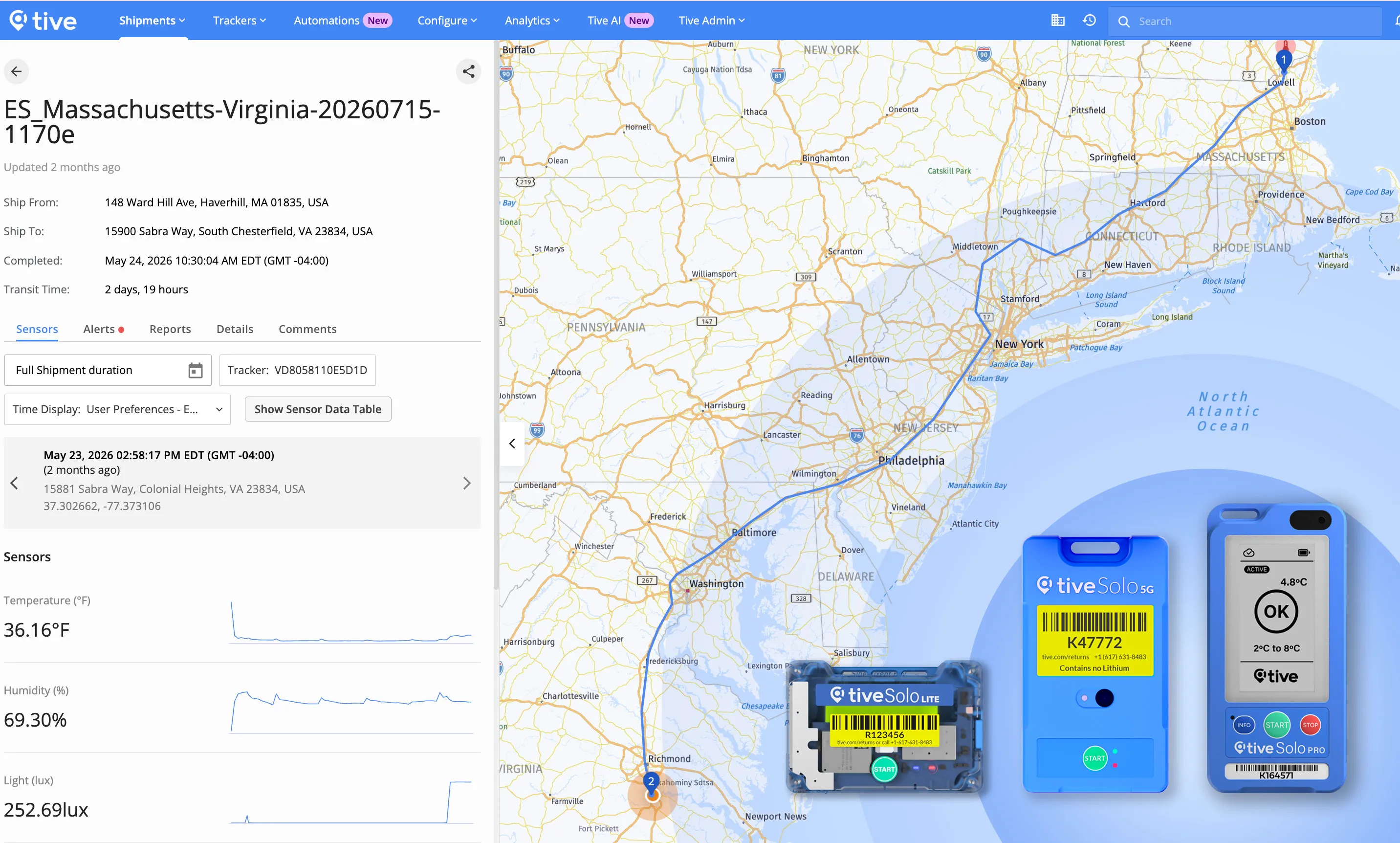The width and height of the screenshot is (1400, 843).
Task: Share the shipment with the share icon
Action: pyautogui.click(x=468, y=71)
